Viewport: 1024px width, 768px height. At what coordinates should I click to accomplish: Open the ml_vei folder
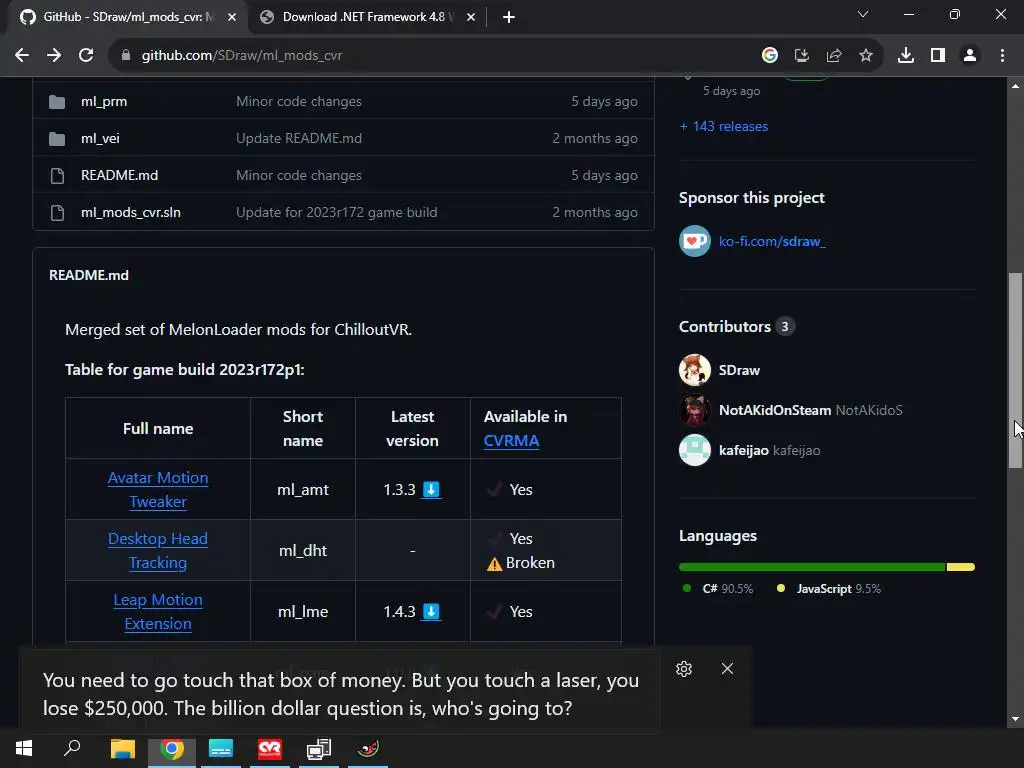point(100,138)
